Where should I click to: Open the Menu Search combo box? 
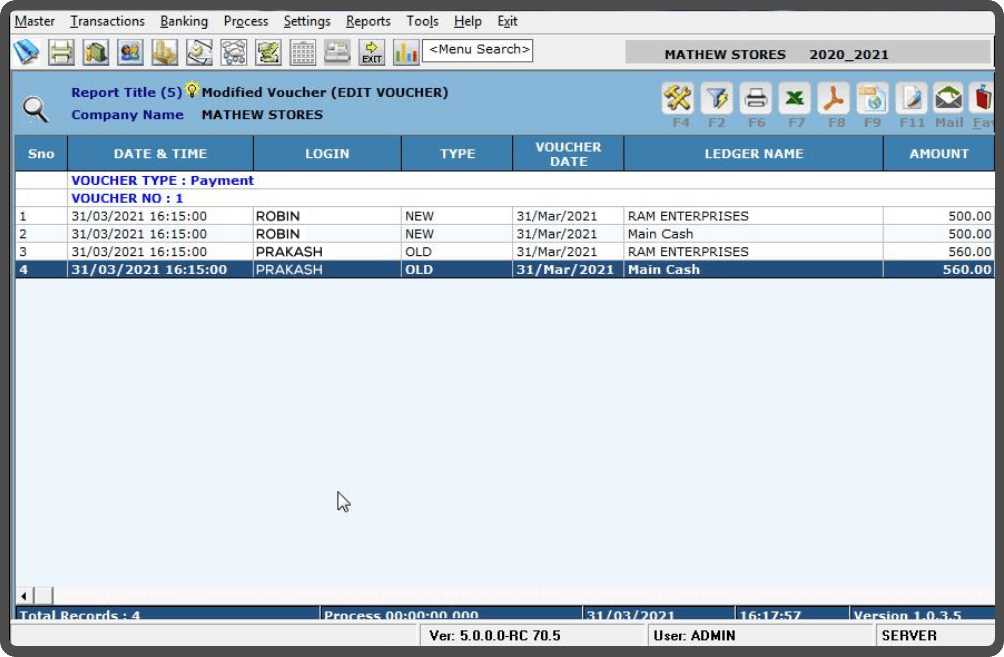pos(479,49)
